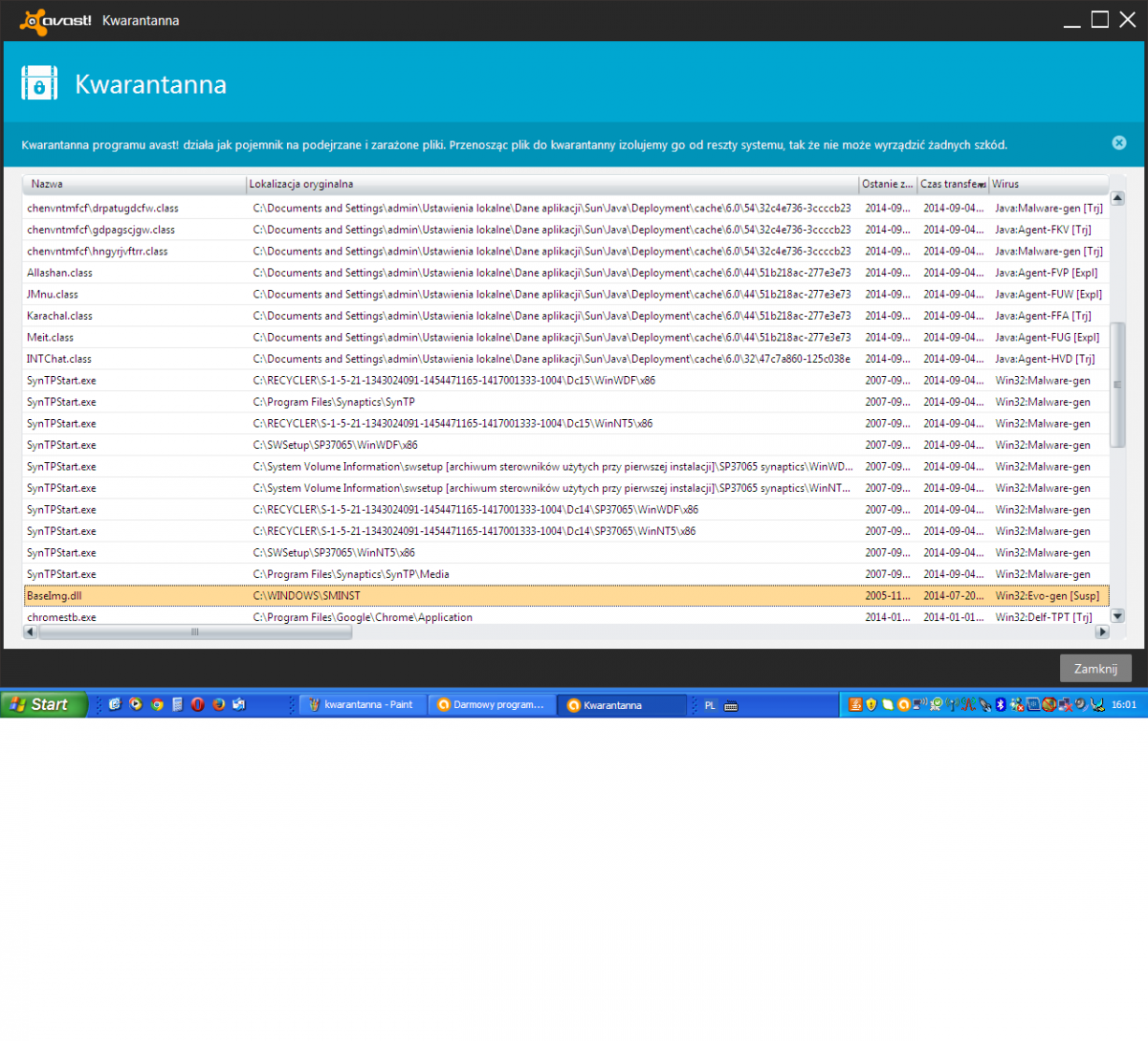Open the calculator quick launch icon
This screenshot has height=1041, width=1148.
click(177, 704)
